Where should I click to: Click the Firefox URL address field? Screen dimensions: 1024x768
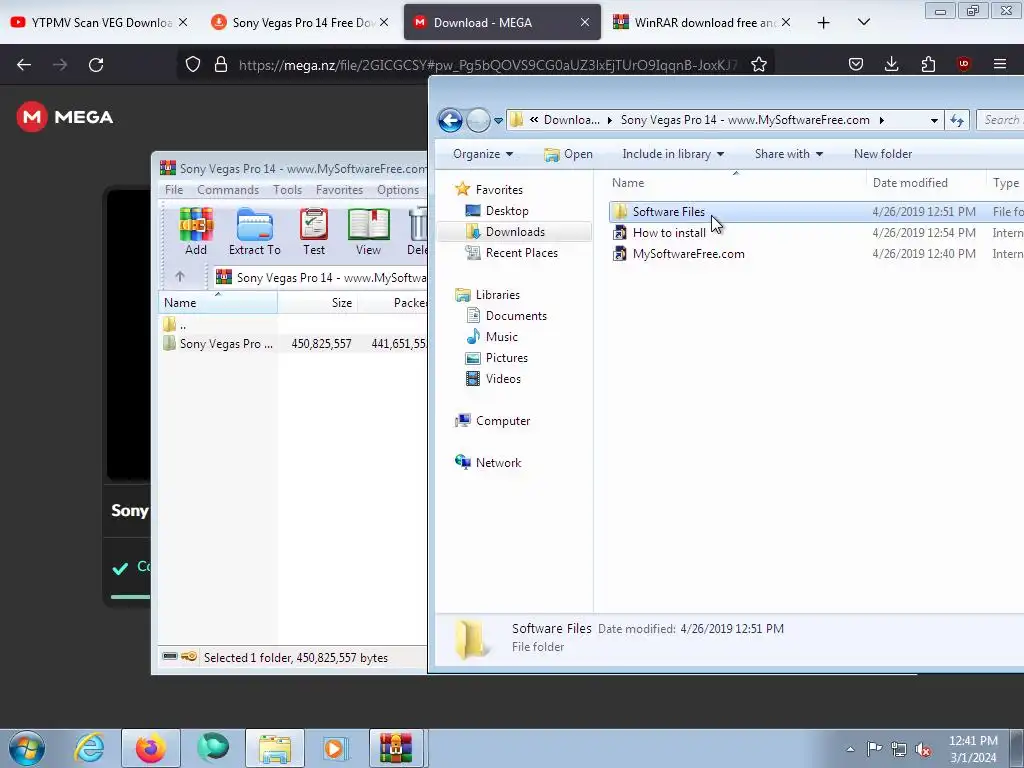[x=487, y=65]
